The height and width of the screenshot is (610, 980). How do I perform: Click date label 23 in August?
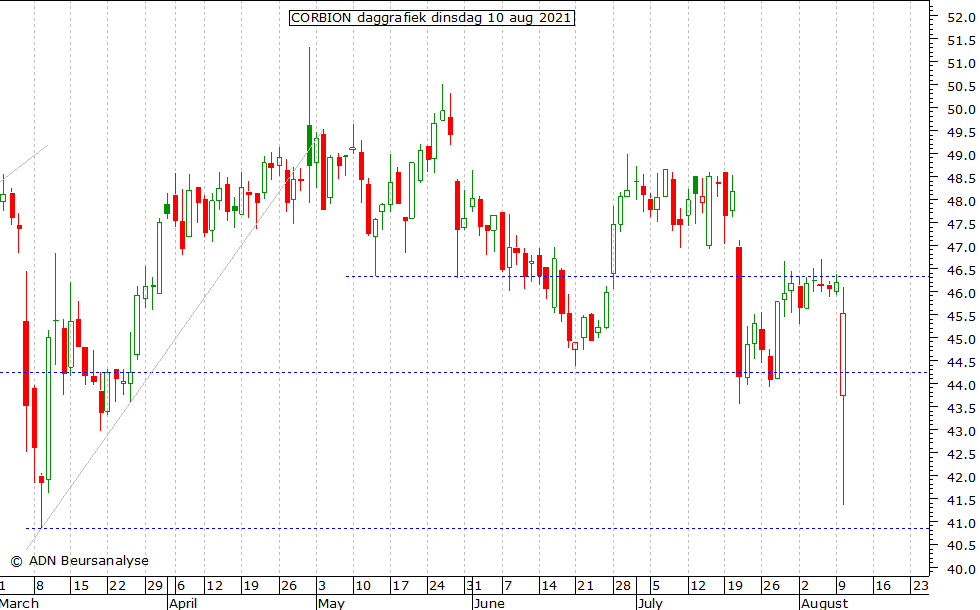(x=920, y=586)
